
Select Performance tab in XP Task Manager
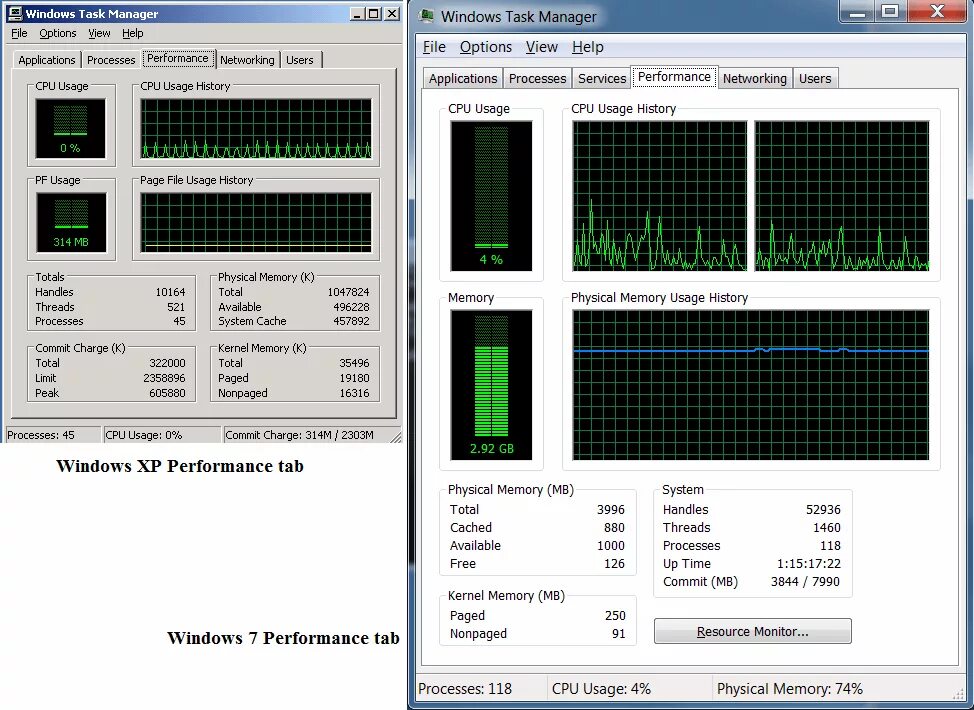(178, 58)
